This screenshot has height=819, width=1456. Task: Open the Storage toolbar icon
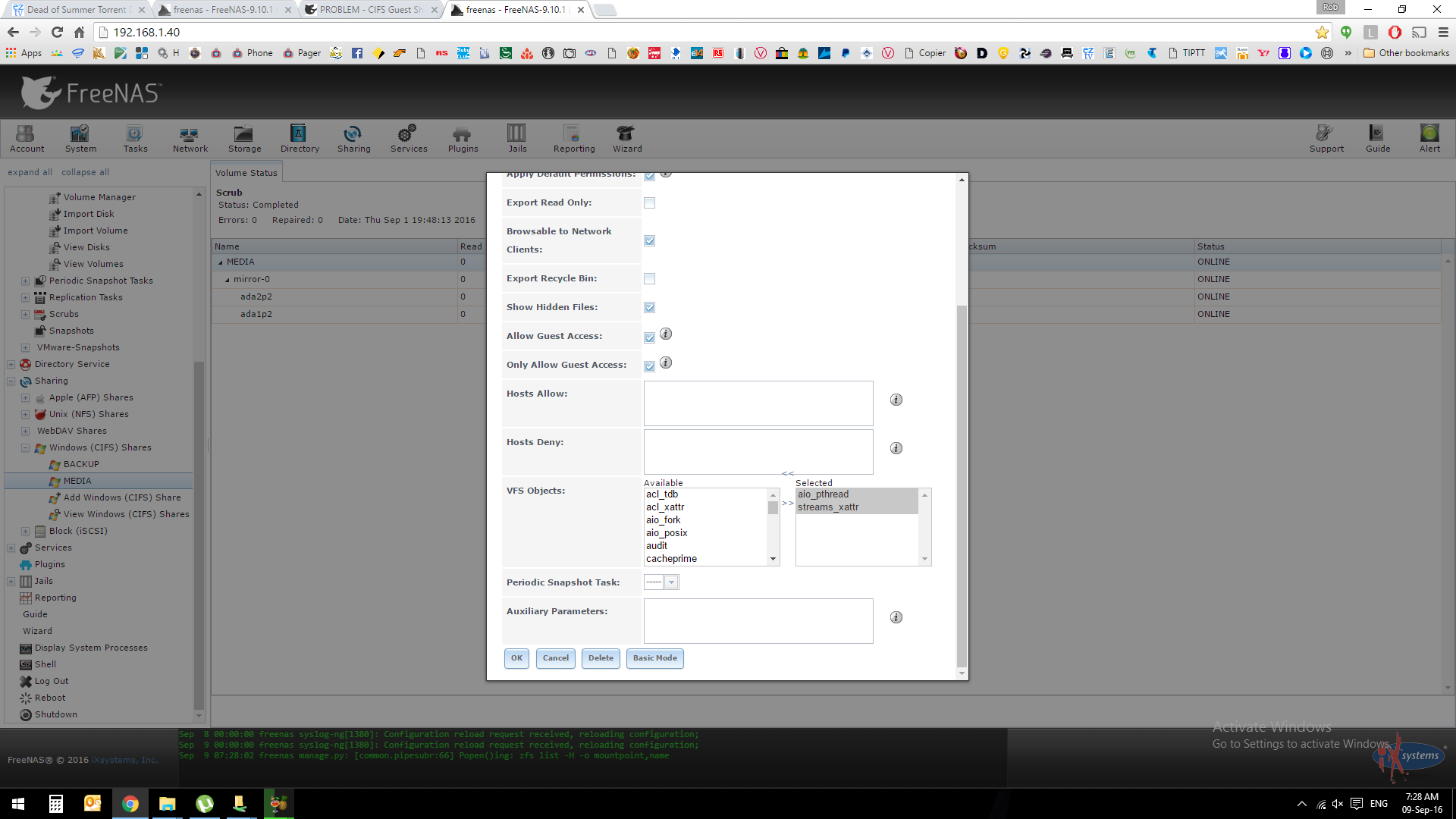(x=244, y=139)
